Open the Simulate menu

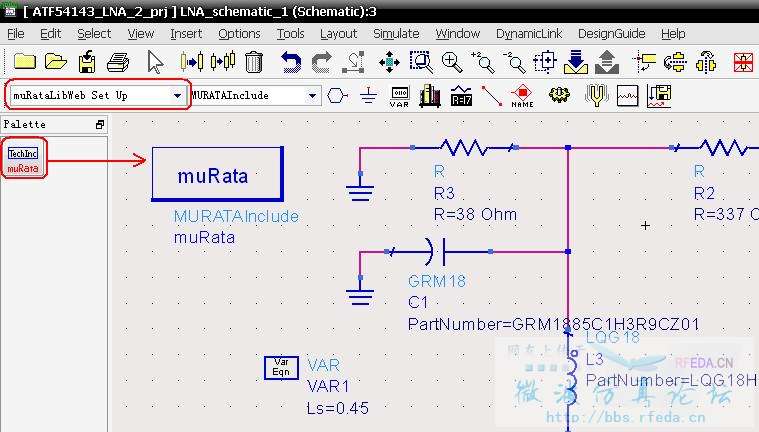396,34
